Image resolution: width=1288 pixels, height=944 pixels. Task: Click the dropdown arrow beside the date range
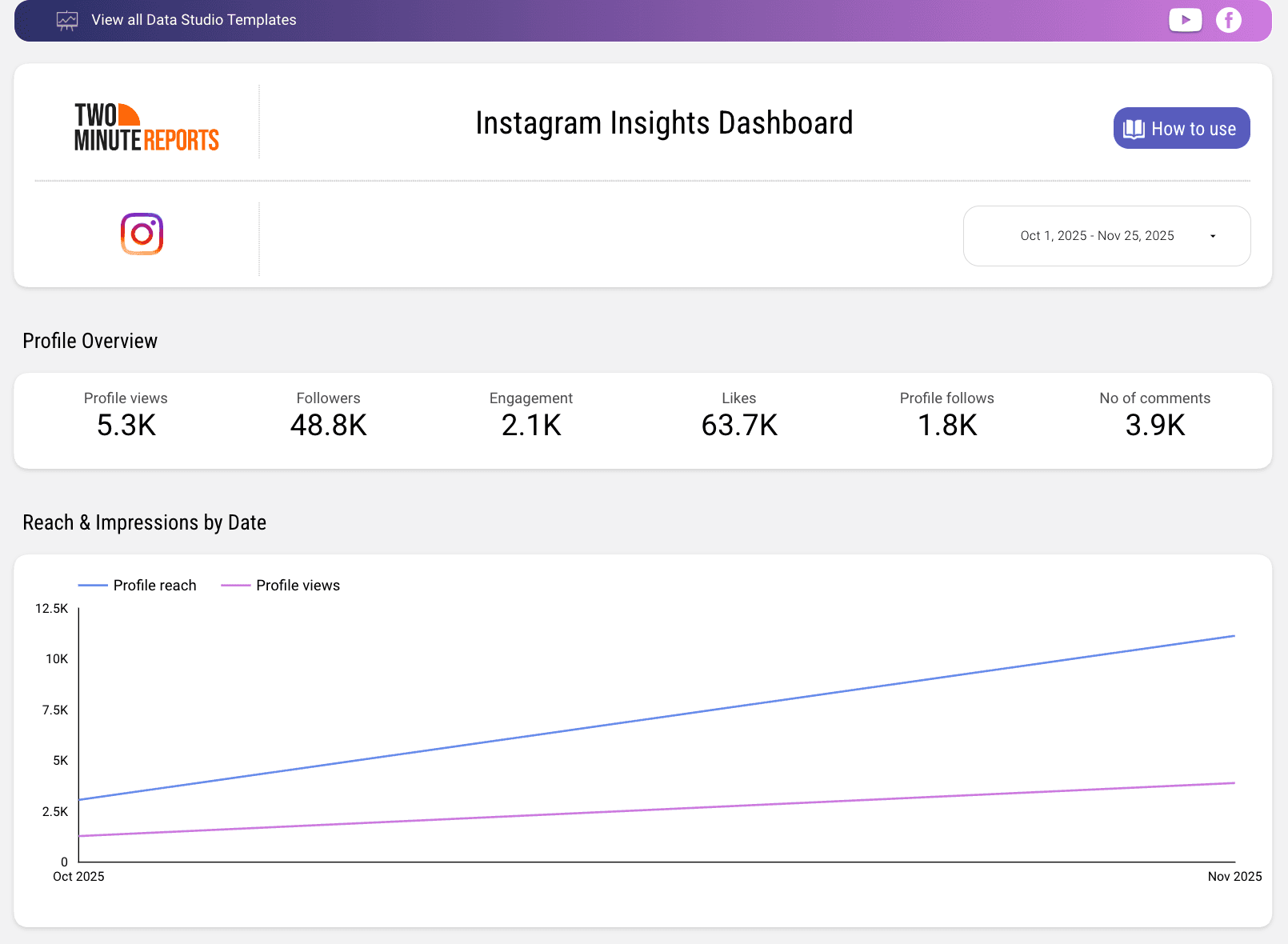(x=1213, y=236)
